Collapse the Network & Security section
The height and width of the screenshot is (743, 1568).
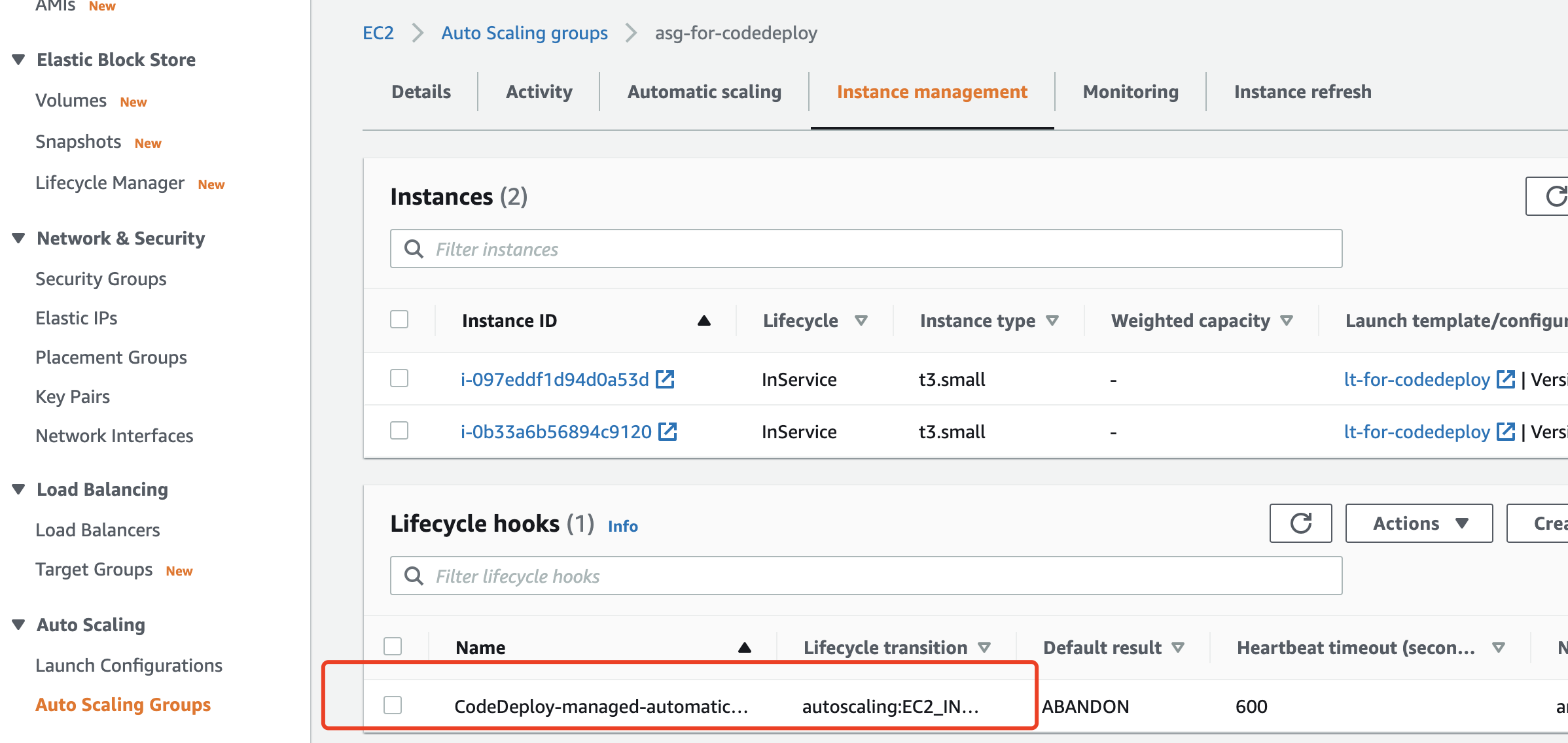click(18, 238)
